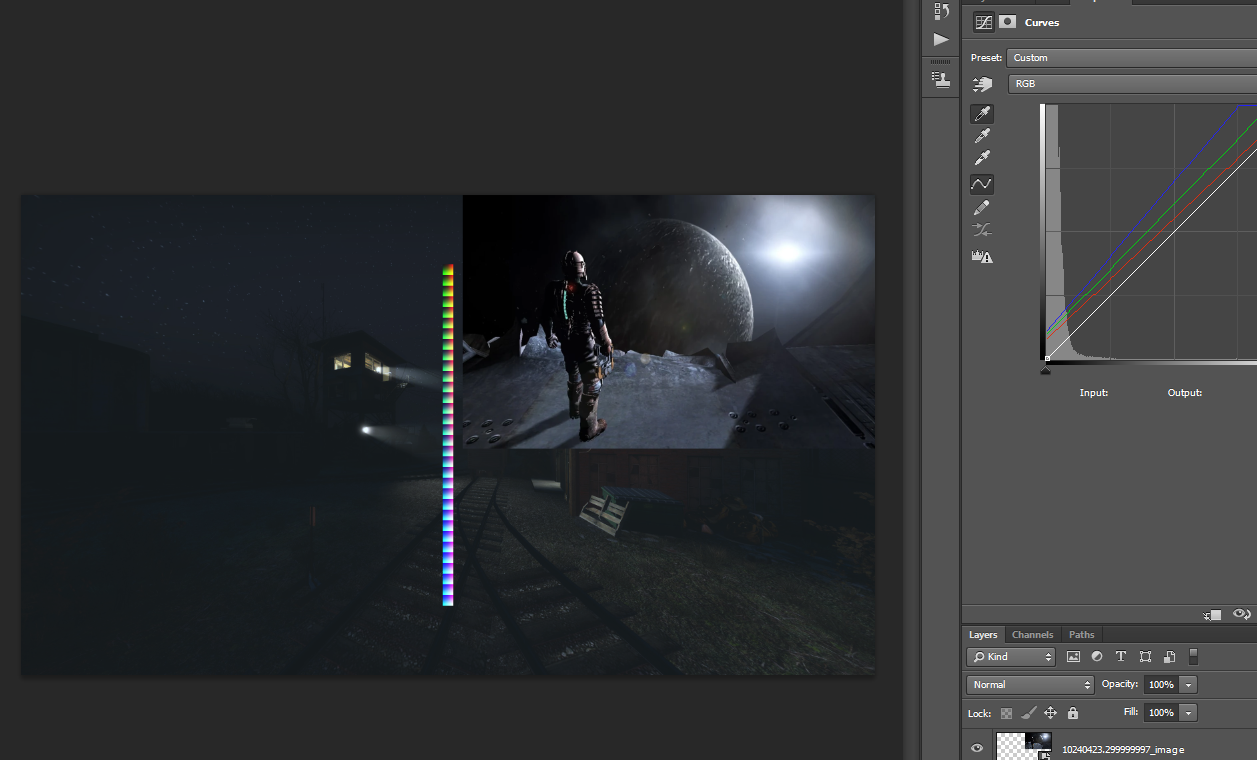Open the Fill slider dropdown arrow

tap(1188, 713)
